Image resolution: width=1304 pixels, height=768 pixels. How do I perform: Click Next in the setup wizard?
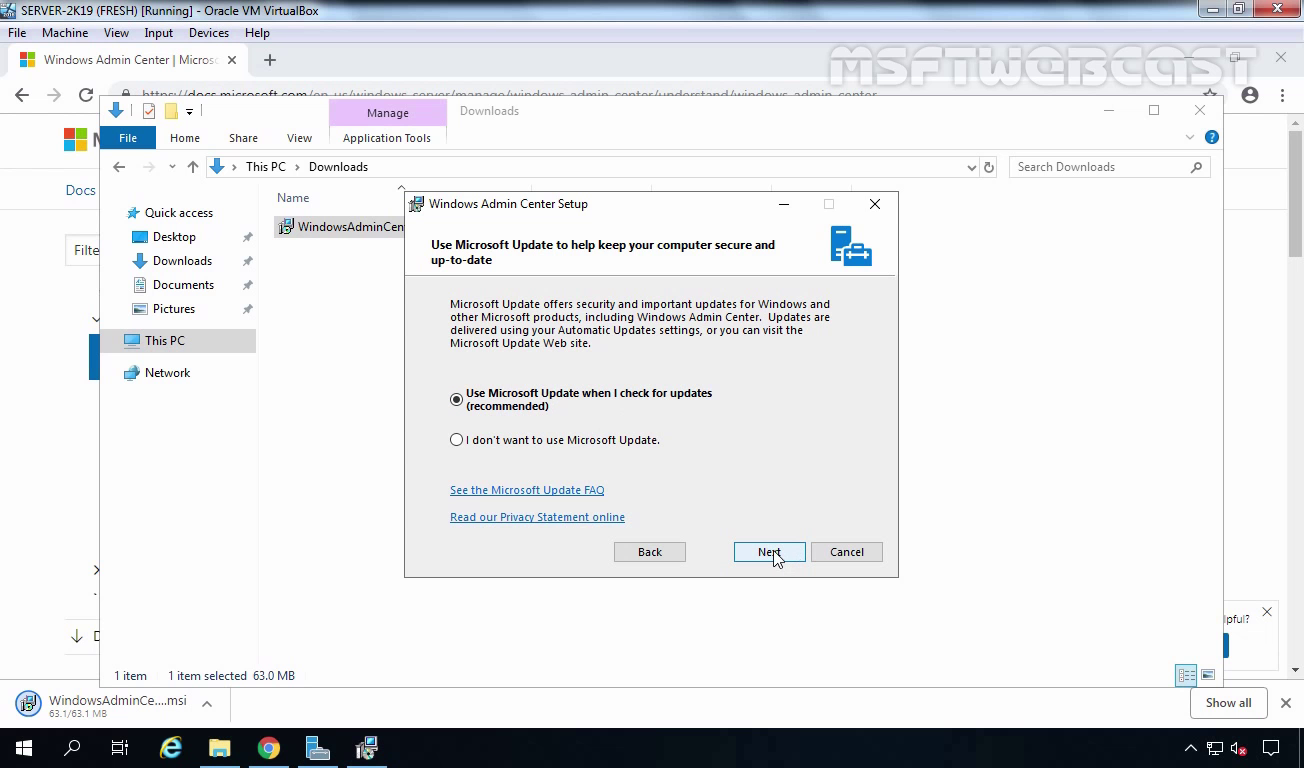769,552
